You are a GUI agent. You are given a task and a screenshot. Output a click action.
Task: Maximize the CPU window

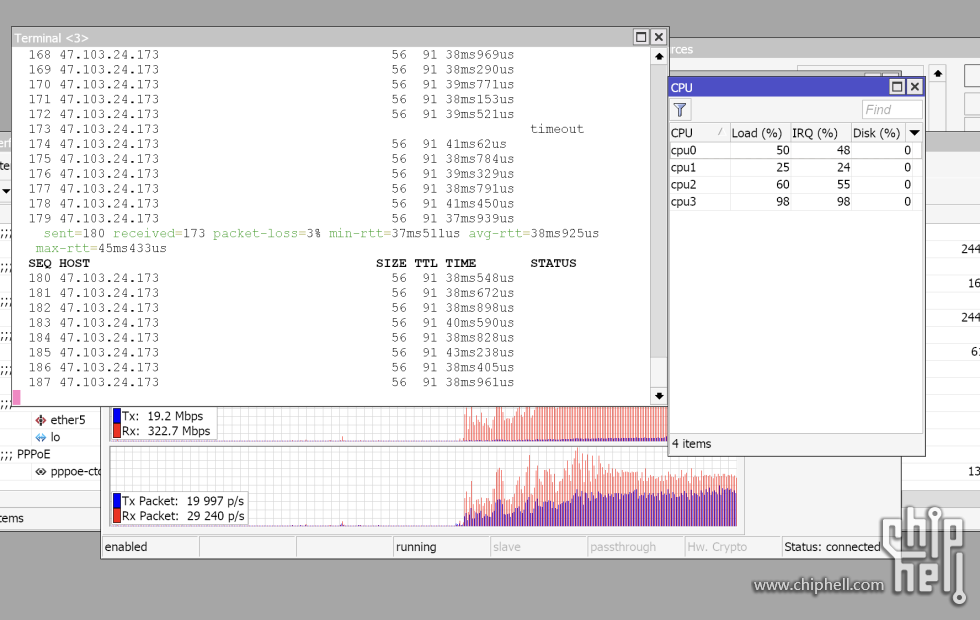click(897, 87)
